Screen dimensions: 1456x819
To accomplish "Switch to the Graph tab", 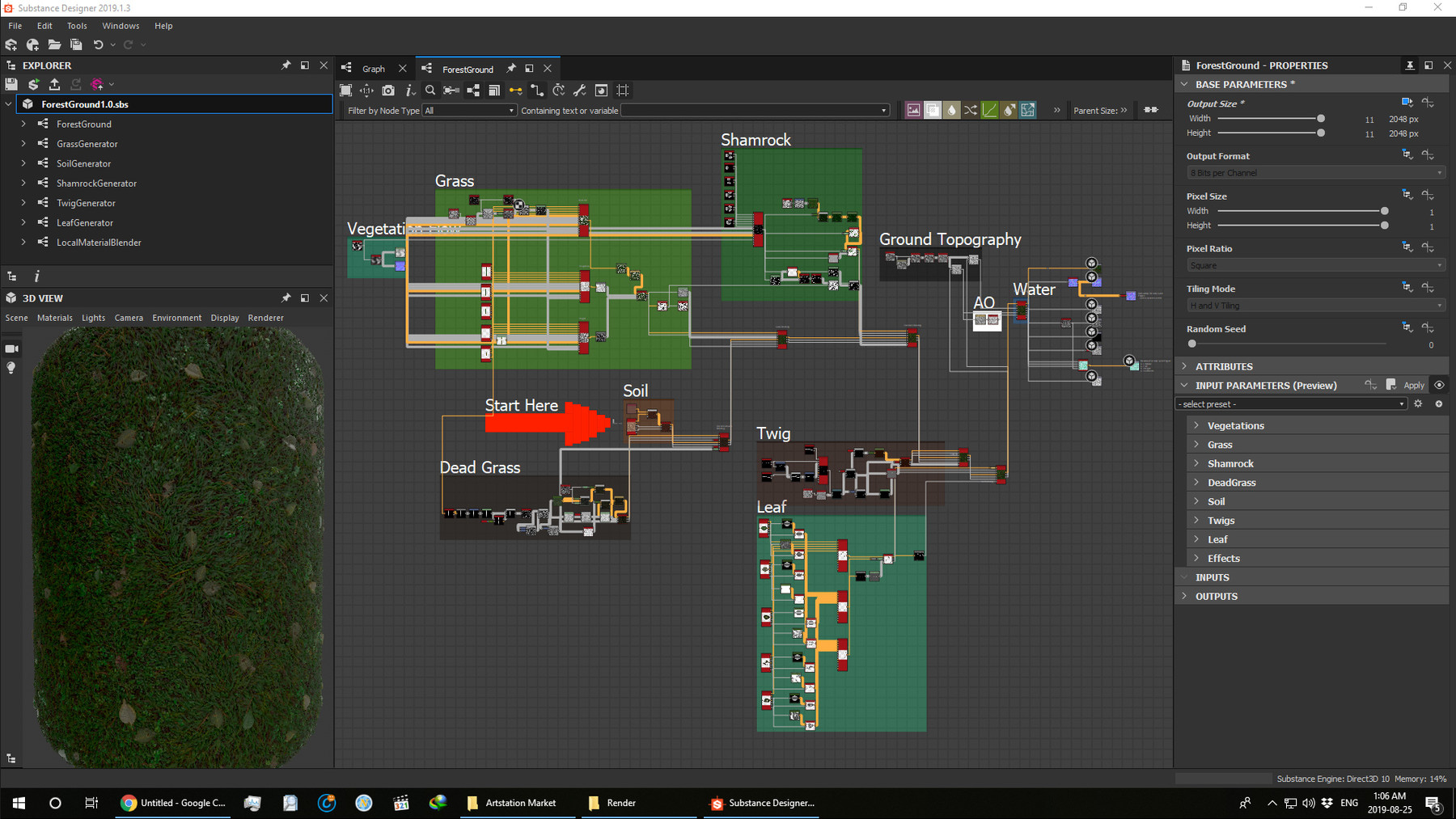I will click(x=373, y=69).
